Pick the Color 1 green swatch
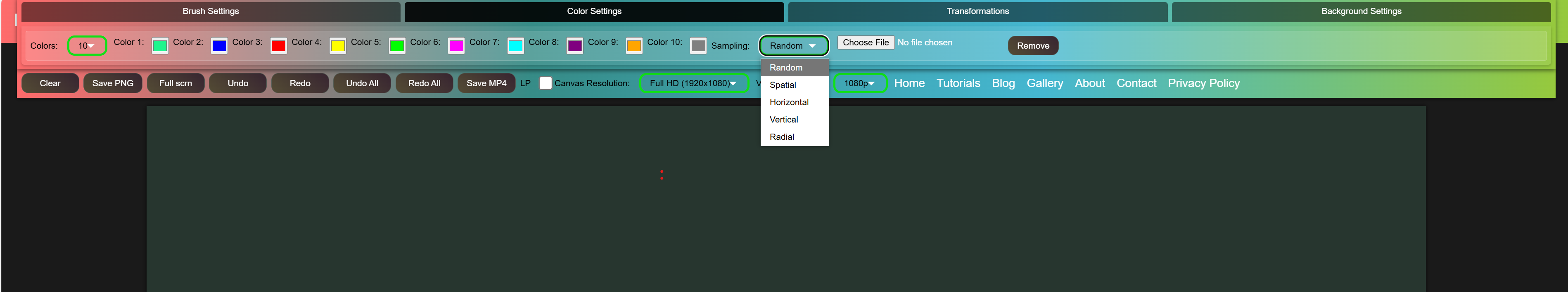The image size is (1568, 292). pyautogui.click(x=160, y=46)
